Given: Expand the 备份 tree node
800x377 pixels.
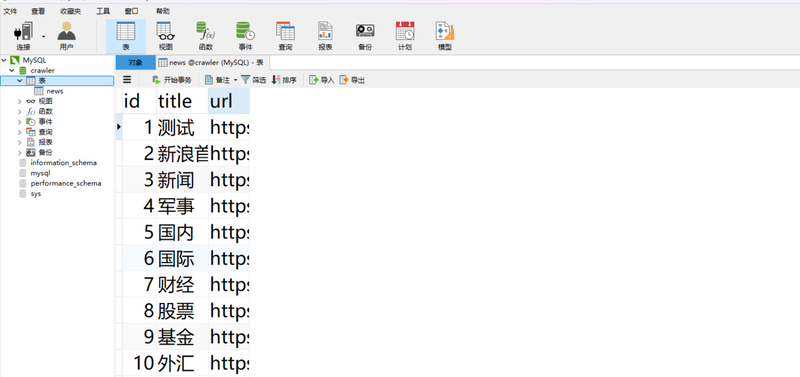Looking at the screenshot, I should click(20, 152).
